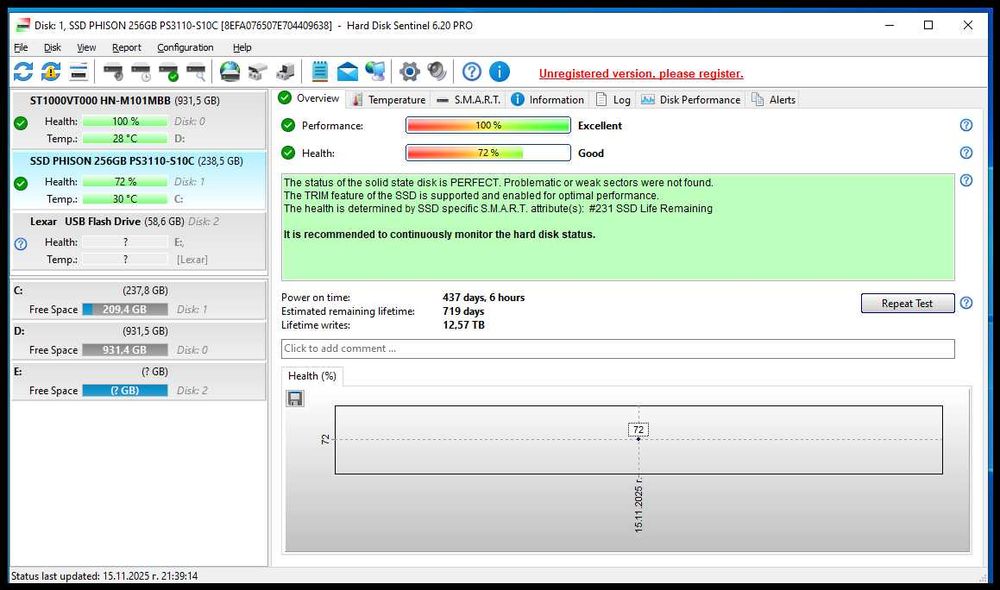Click the 719 days estimated lifetime value
This screenshot has height=590, width=1000.
(x=464, y=311)
